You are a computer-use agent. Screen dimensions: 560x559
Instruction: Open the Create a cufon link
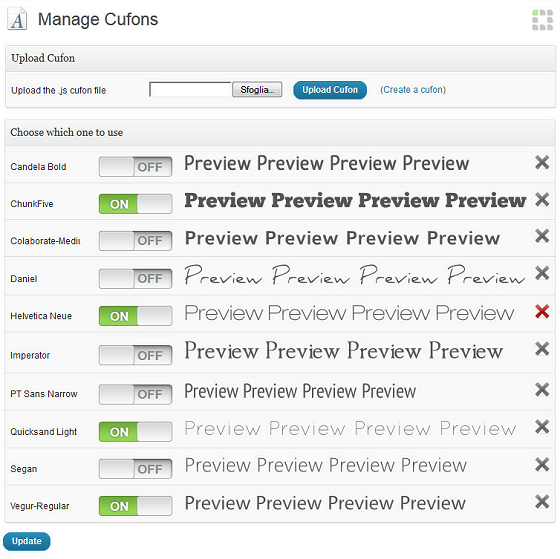(x=413, y=90)
